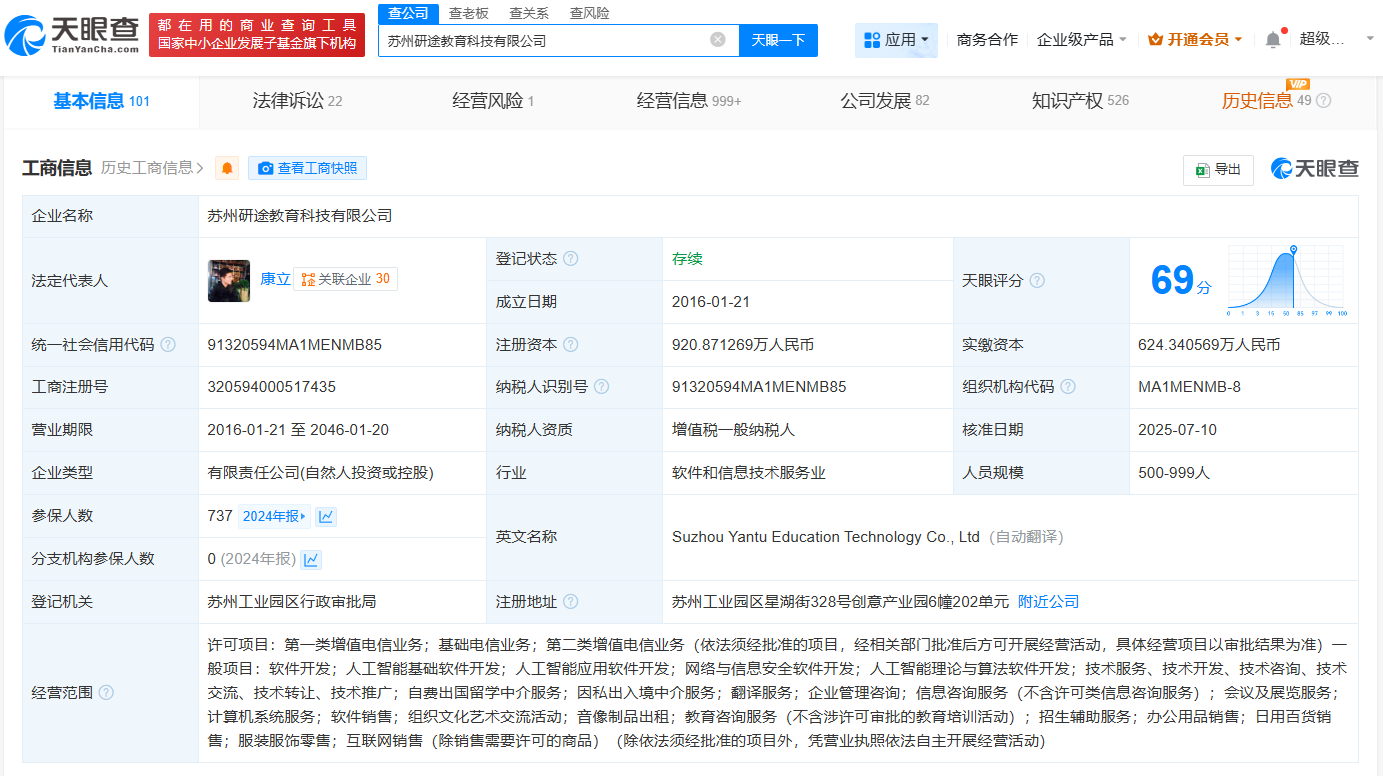1383x776 pixels.
Task: Click the camera icon on 查看工商快照
Action: (x=264, y=167)
